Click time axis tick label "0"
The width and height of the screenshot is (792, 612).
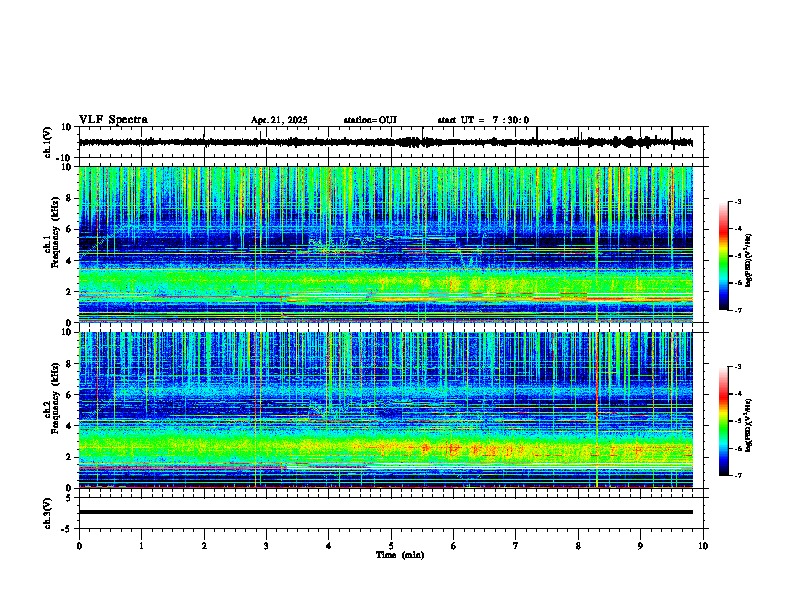coord(79,546)
